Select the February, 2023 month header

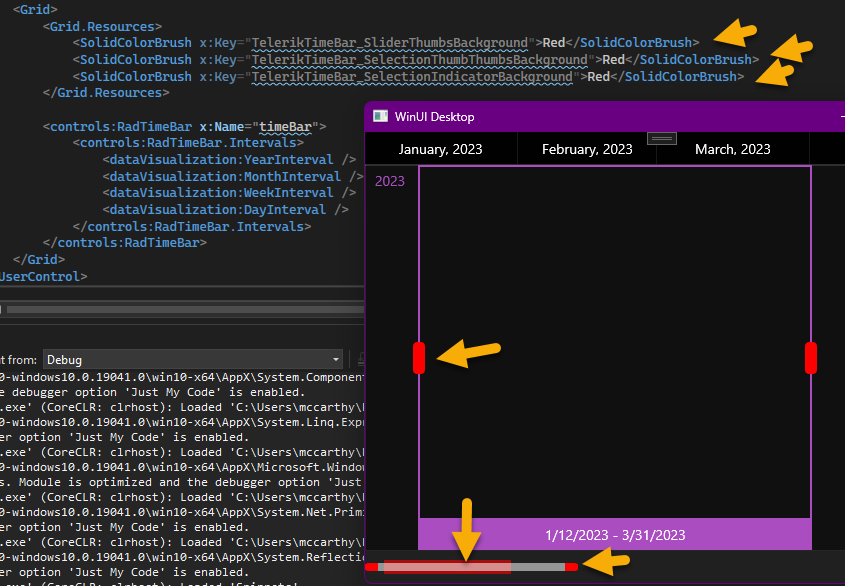(x=587, y=149)
